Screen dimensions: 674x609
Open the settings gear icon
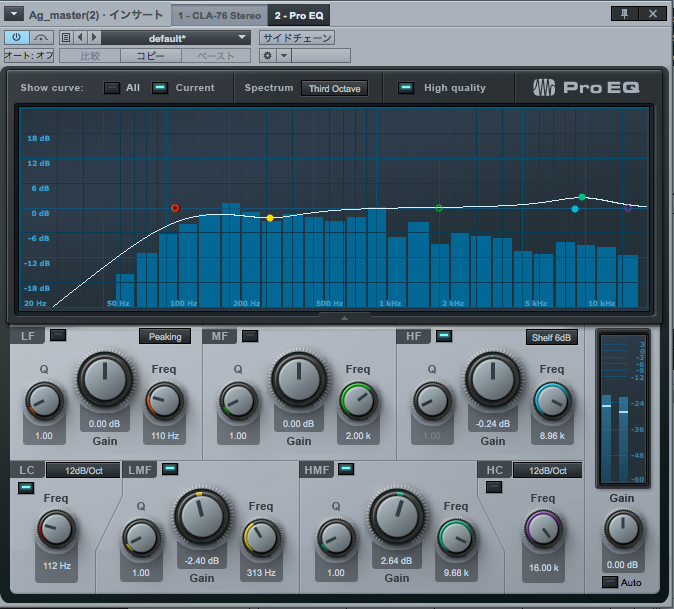click(268, 55)
